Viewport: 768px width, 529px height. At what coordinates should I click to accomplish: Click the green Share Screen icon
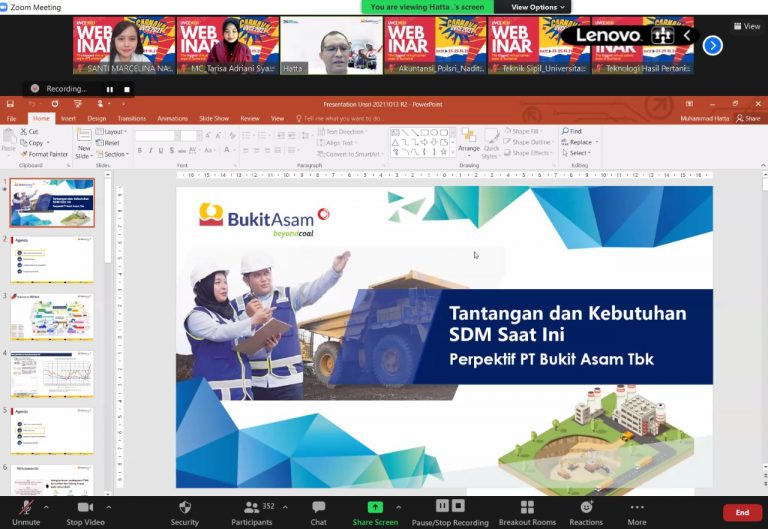pyautogui.click(x=375, y=507)
